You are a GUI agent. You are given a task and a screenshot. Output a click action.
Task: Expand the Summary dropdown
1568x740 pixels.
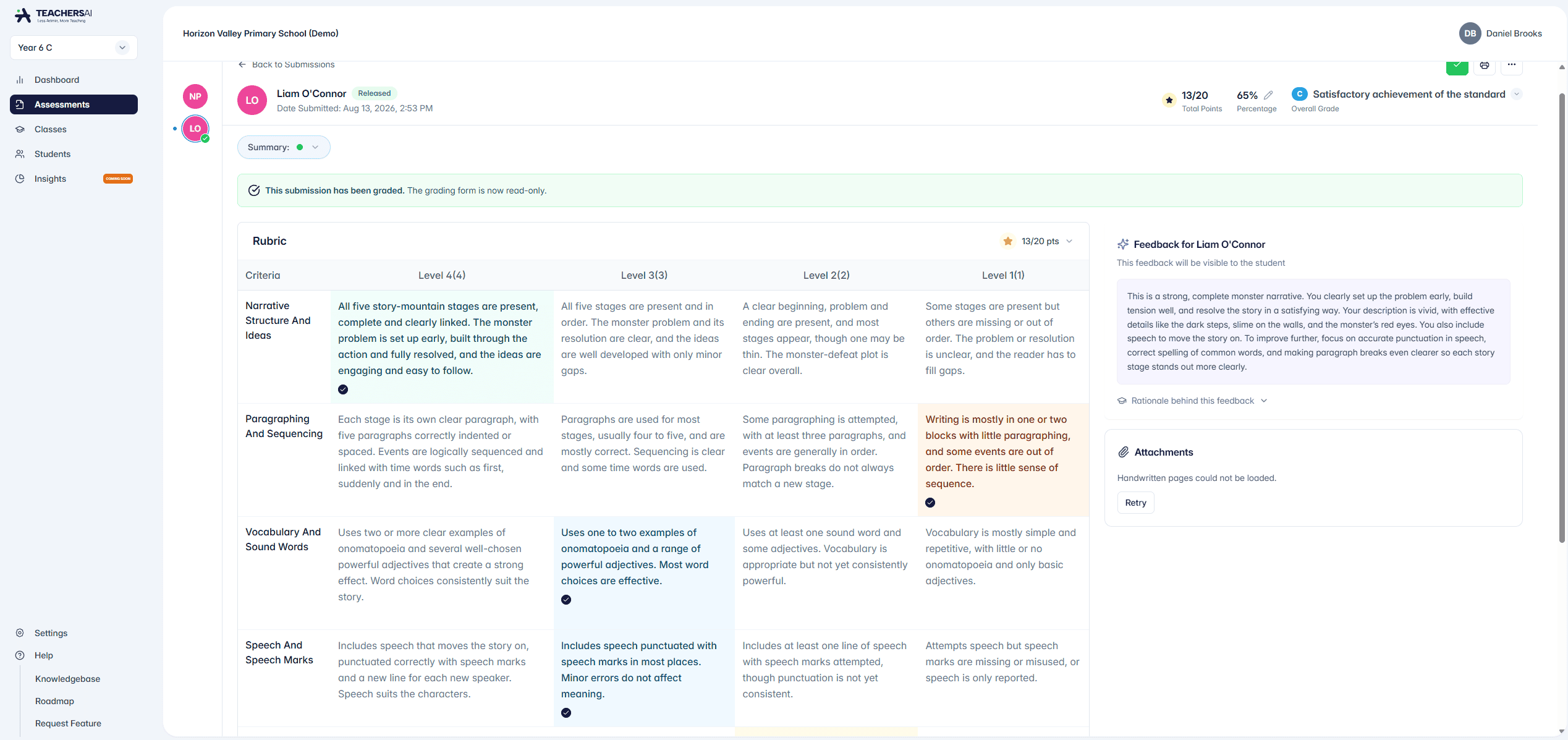[x=284, y=147]
